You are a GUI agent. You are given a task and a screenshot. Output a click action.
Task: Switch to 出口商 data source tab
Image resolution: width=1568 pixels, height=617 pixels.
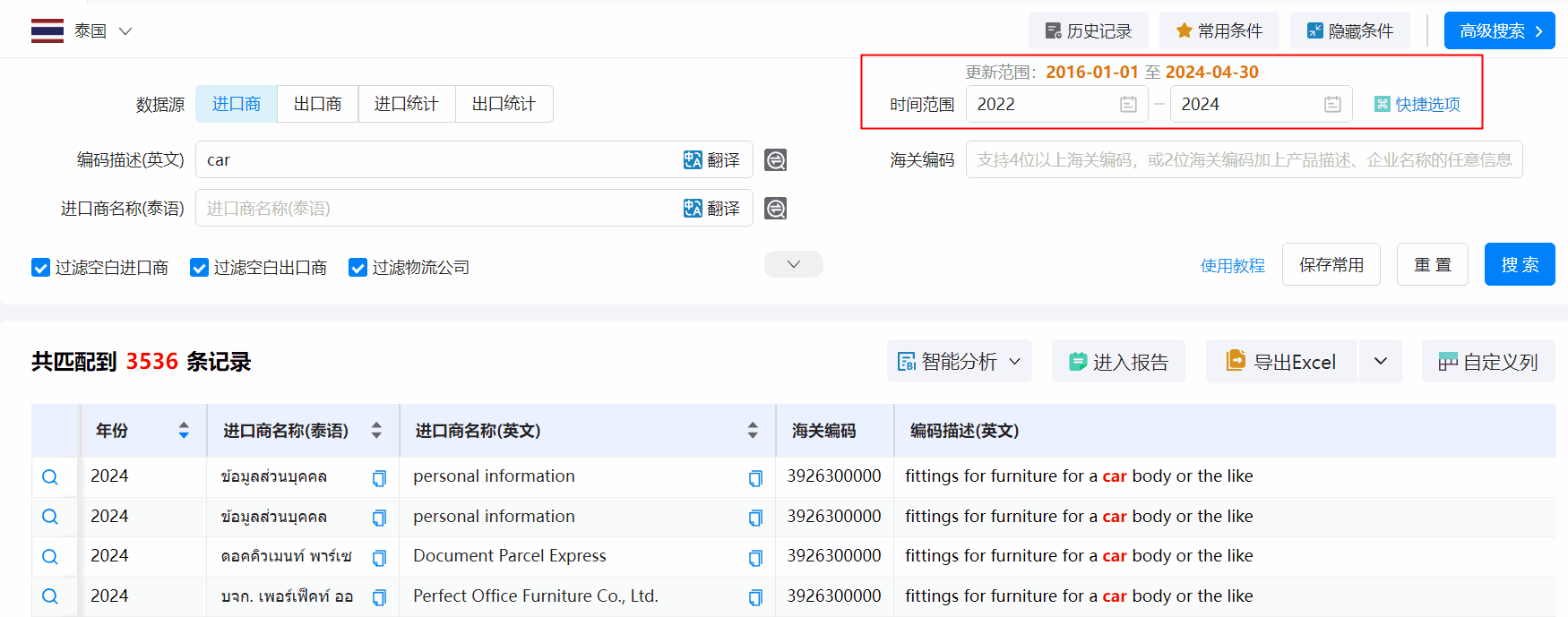(317, 104)
